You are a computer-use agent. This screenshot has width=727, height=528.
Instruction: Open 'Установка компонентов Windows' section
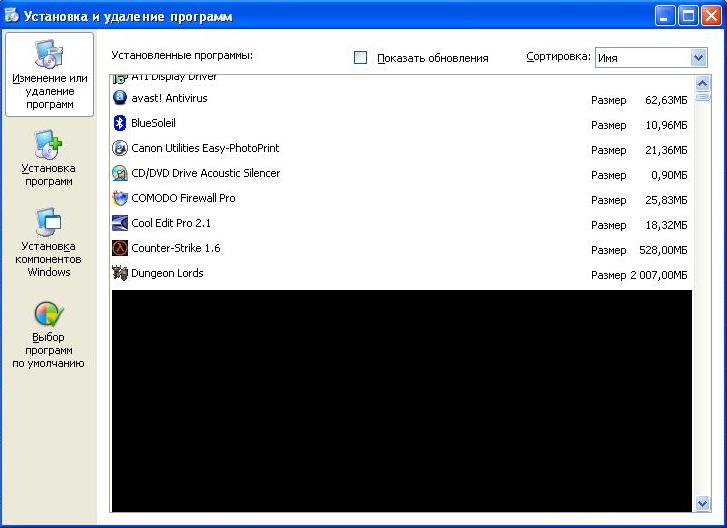49,242
